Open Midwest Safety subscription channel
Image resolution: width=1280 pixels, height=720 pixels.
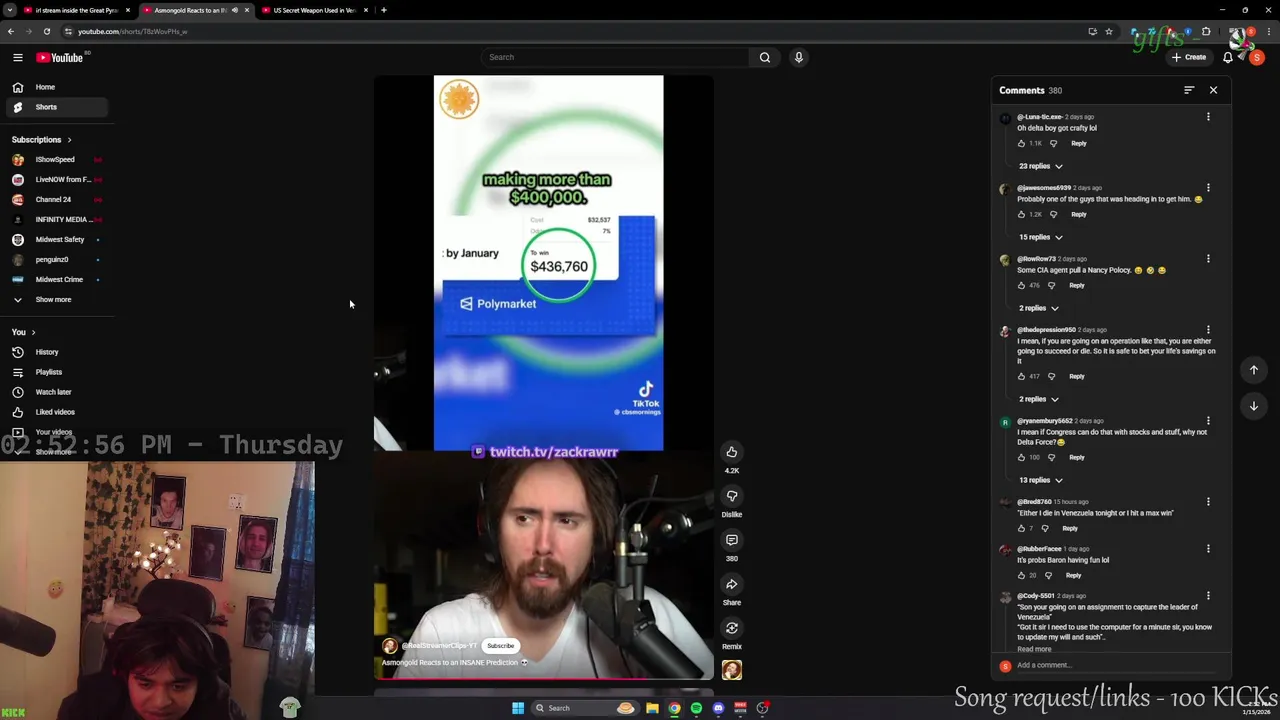(58, 240)
